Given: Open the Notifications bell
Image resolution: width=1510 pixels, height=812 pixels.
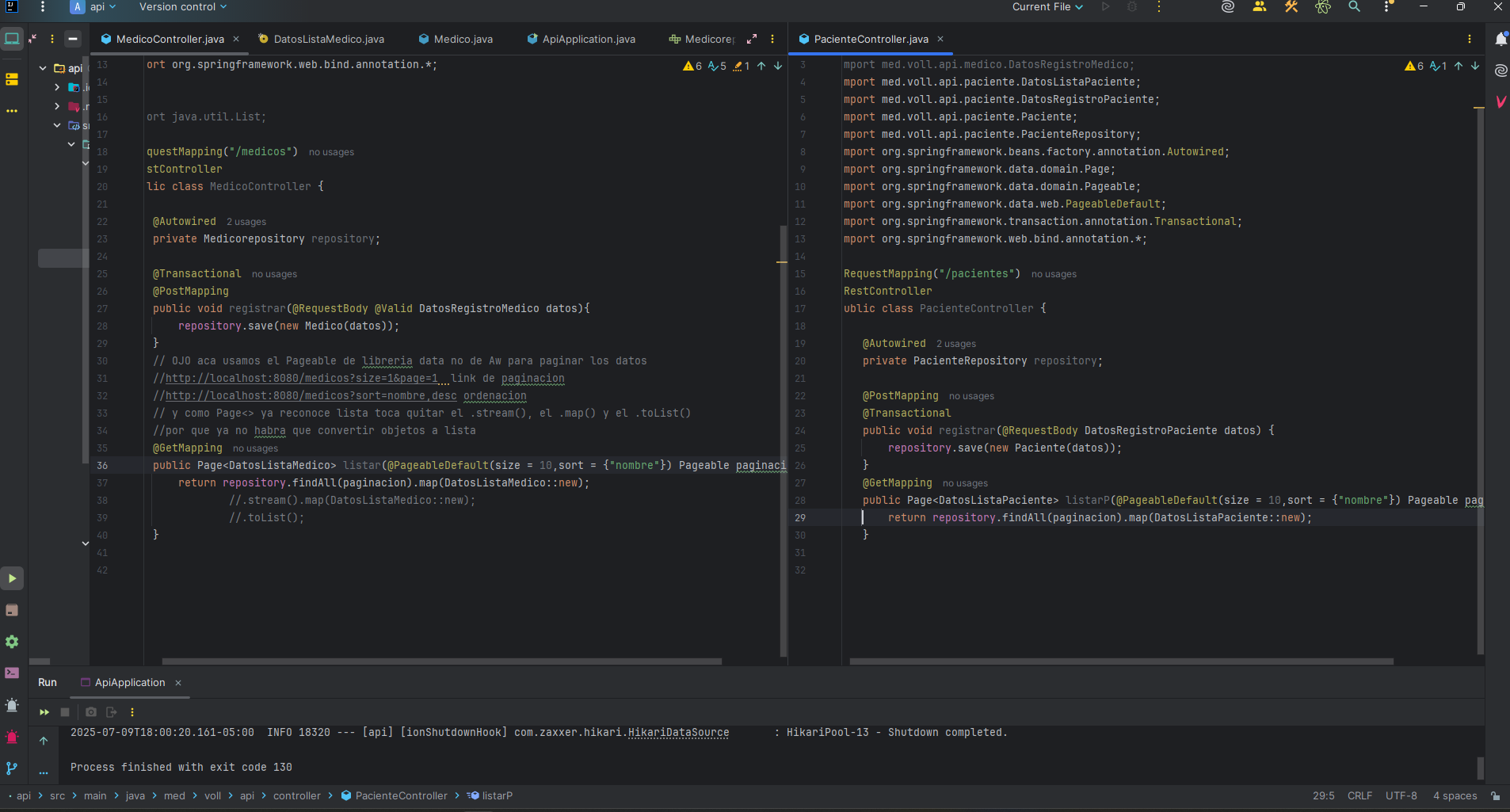Looking at the screenshot, I should pyautogui.click(x=1500, y=39).
